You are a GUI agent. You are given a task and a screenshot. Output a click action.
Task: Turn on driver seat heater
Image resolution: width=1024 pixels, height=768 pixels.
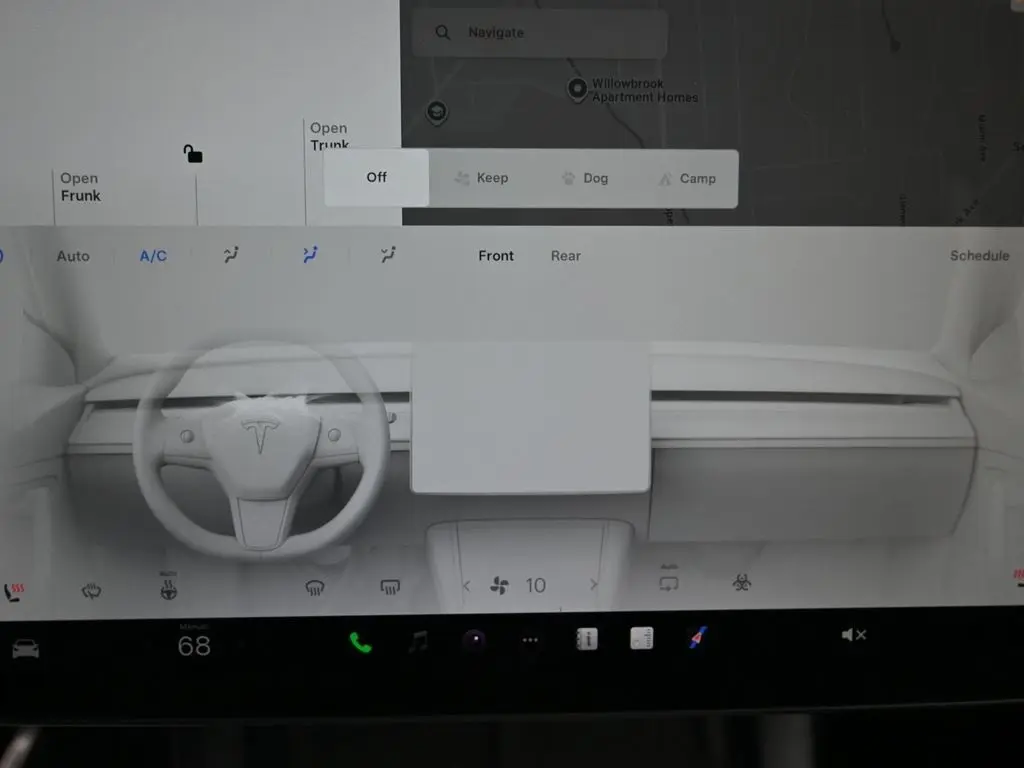[x=14, y=592]
